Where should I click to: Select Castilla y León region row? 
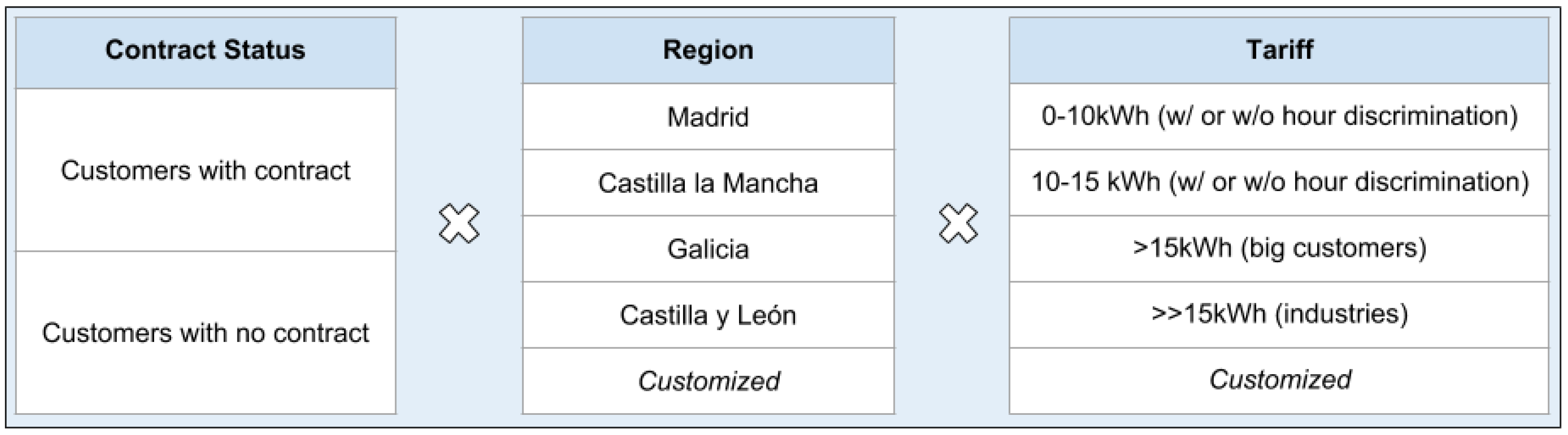tap(709, 315)
